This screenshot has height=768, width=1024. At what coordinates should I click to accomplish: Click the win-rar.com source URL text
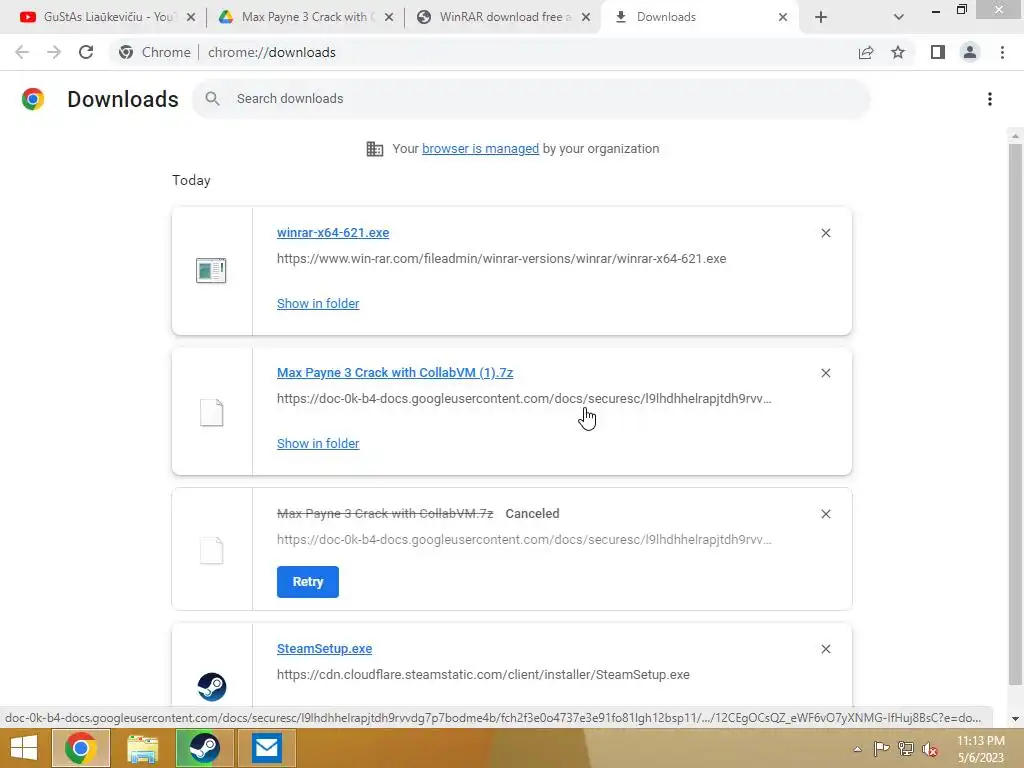click(502, 259)
